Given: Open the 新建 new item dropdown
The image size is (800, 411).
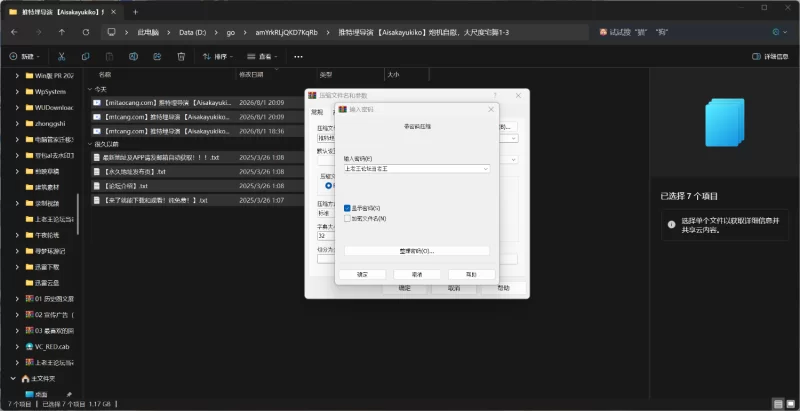Looking at the screenshot, I should tap(24, 57).
